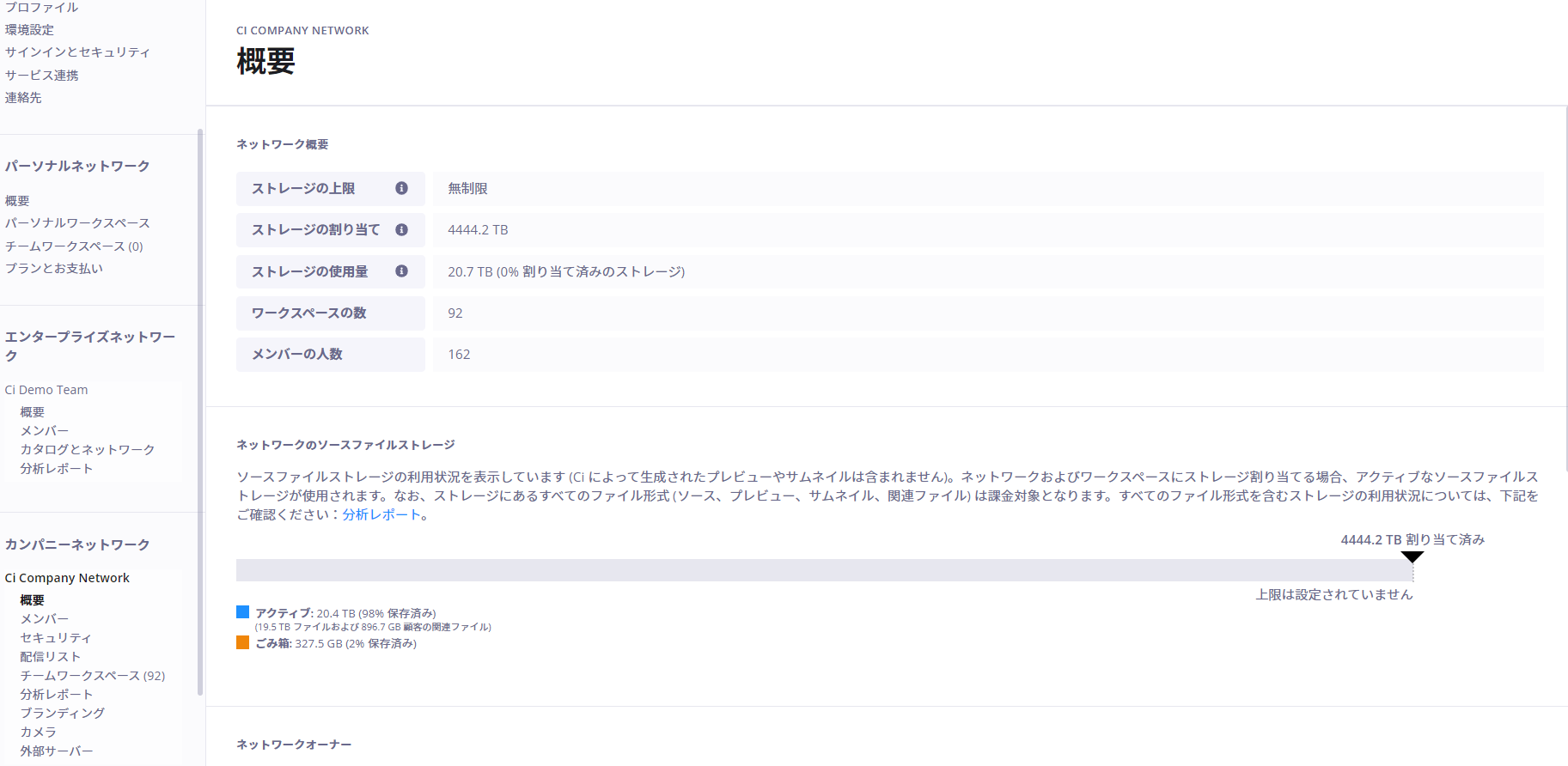The image size is (1568, 766).
Task: Click the 無制限 storage limit value
Action: (467, 188)
